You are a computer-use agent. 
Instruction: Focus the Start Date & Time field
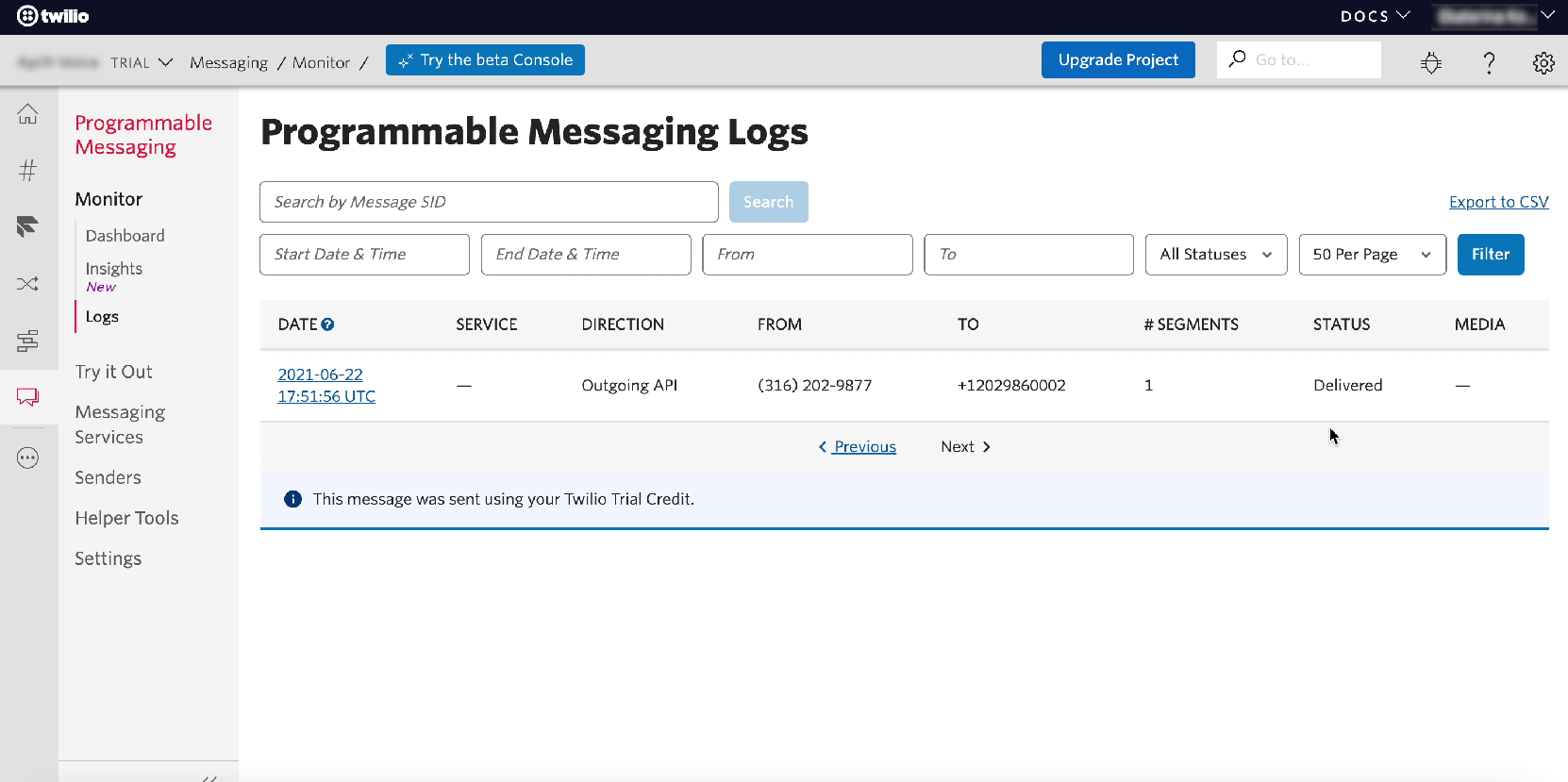[364, 255]
